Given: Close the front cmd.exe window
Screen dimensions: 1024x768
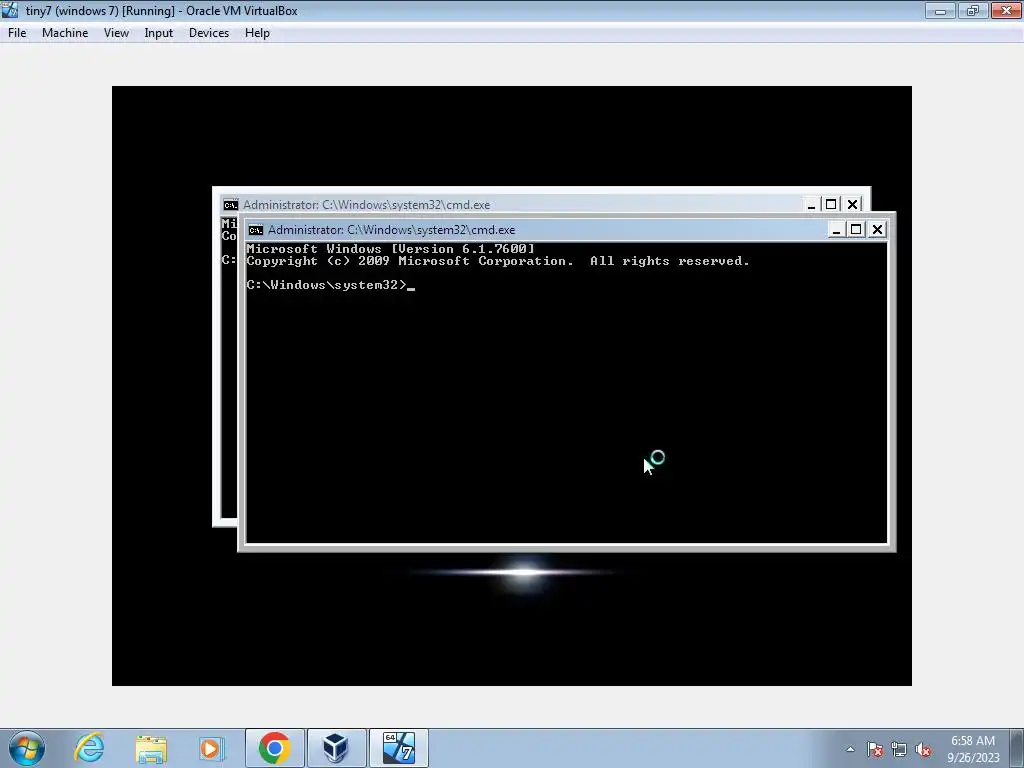Looking at the screenshot, I should click(877, 229).
